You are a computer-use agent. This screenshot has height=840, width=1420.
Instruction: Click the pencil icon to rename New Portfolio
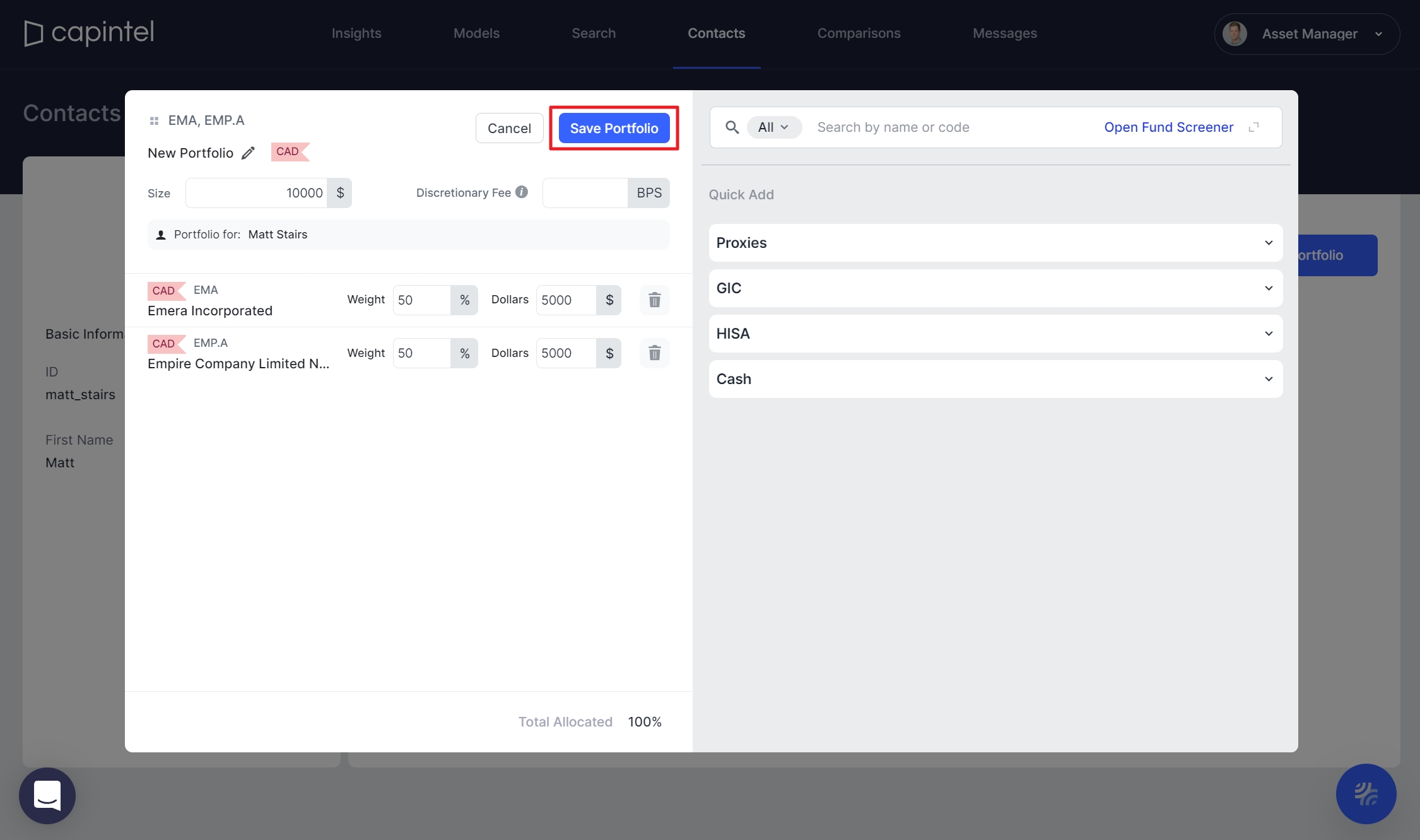click(x=248, y=153)
